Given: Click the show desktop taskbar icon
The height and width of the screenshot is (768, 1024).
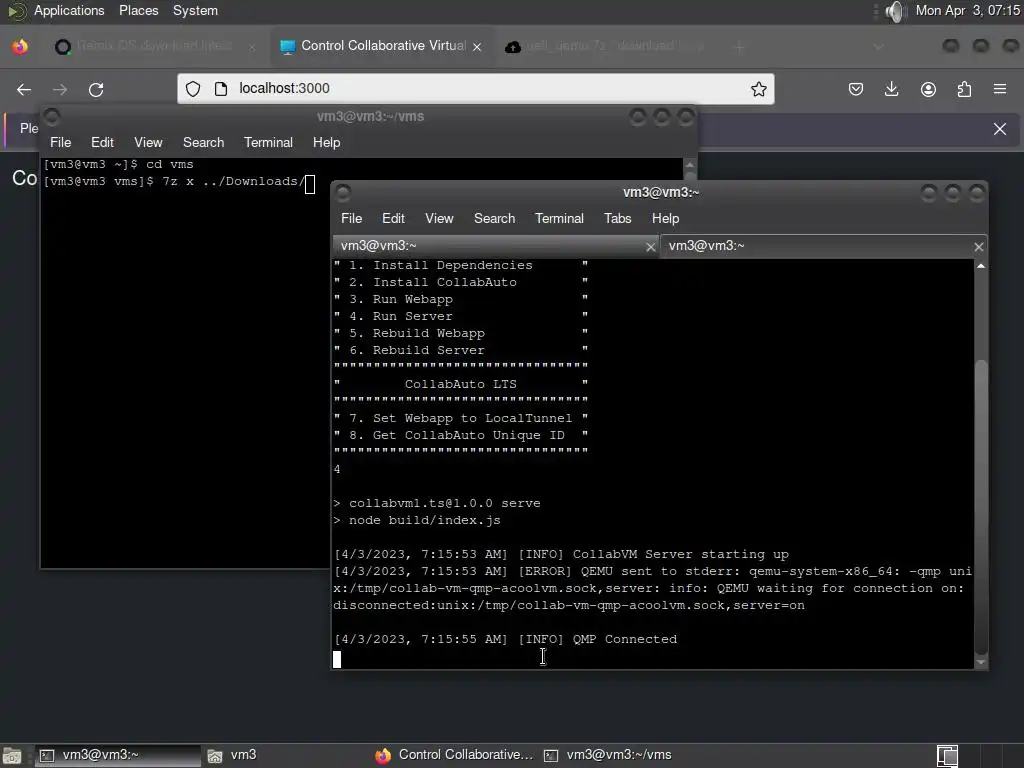Looking at the screenshot, I should pos(12,756).
